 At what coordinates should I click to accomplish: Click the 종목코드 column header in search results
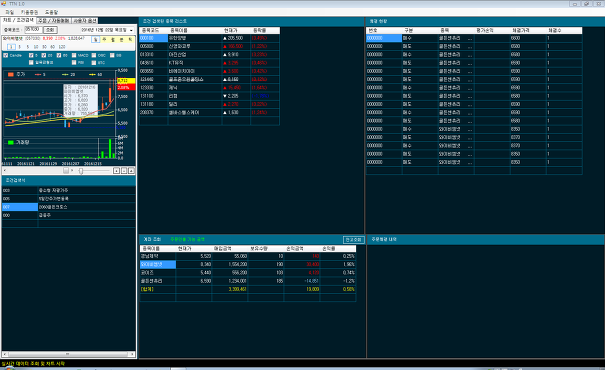154,30
